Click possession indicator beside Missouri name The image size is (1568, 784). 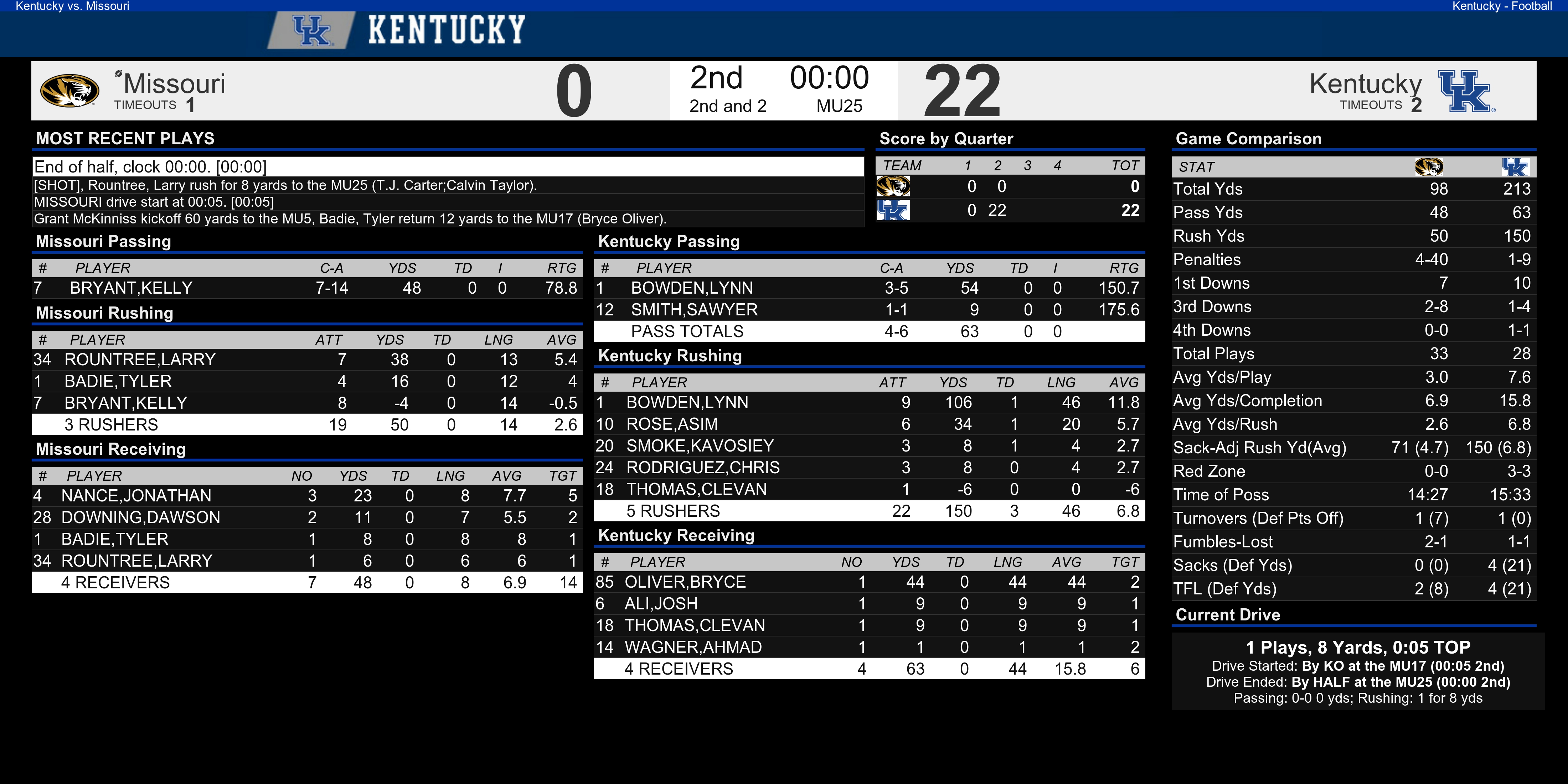pos(118,74)
